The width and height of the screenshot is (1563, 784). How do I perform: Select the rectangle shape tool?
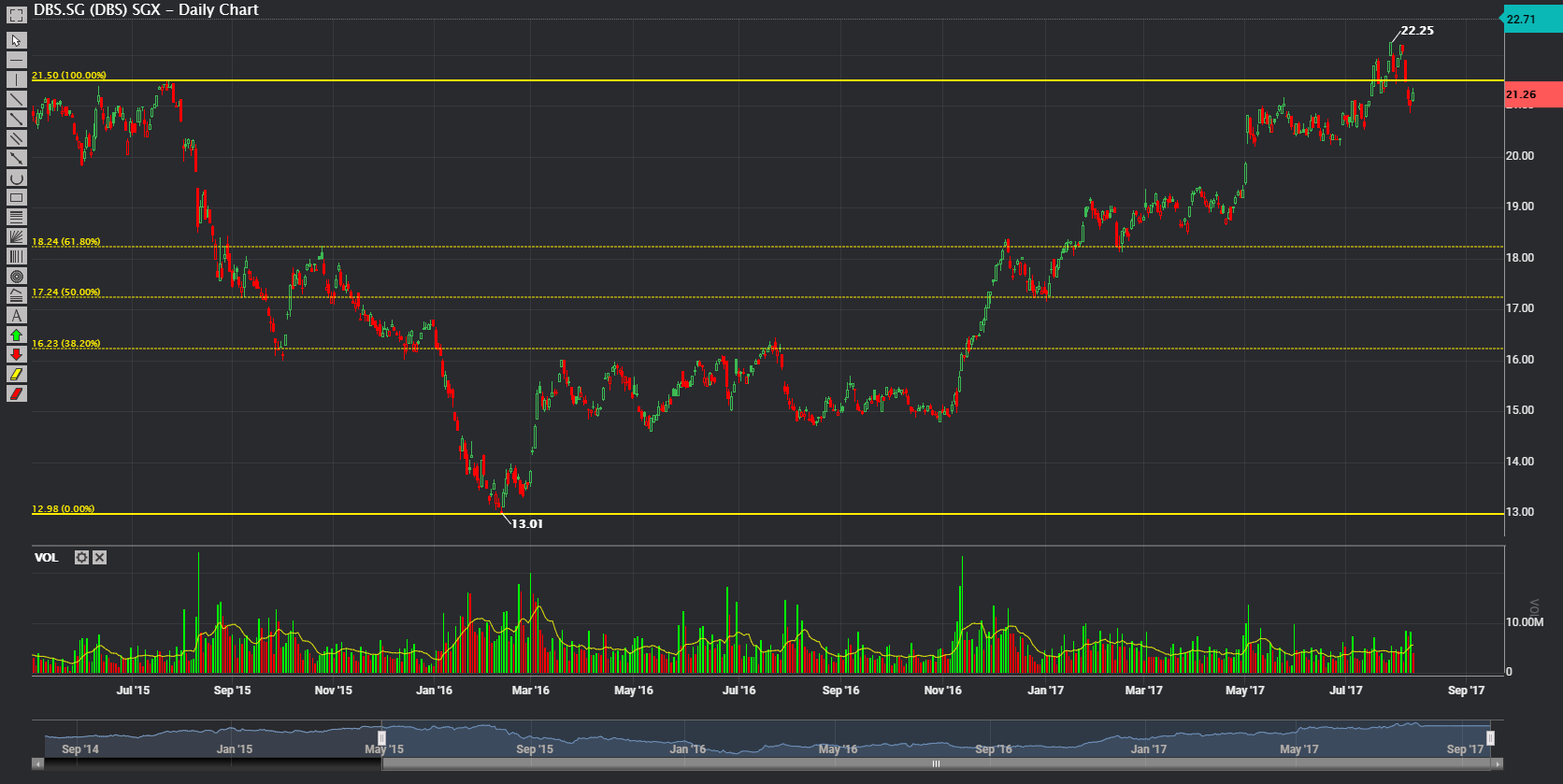(16, 197)
